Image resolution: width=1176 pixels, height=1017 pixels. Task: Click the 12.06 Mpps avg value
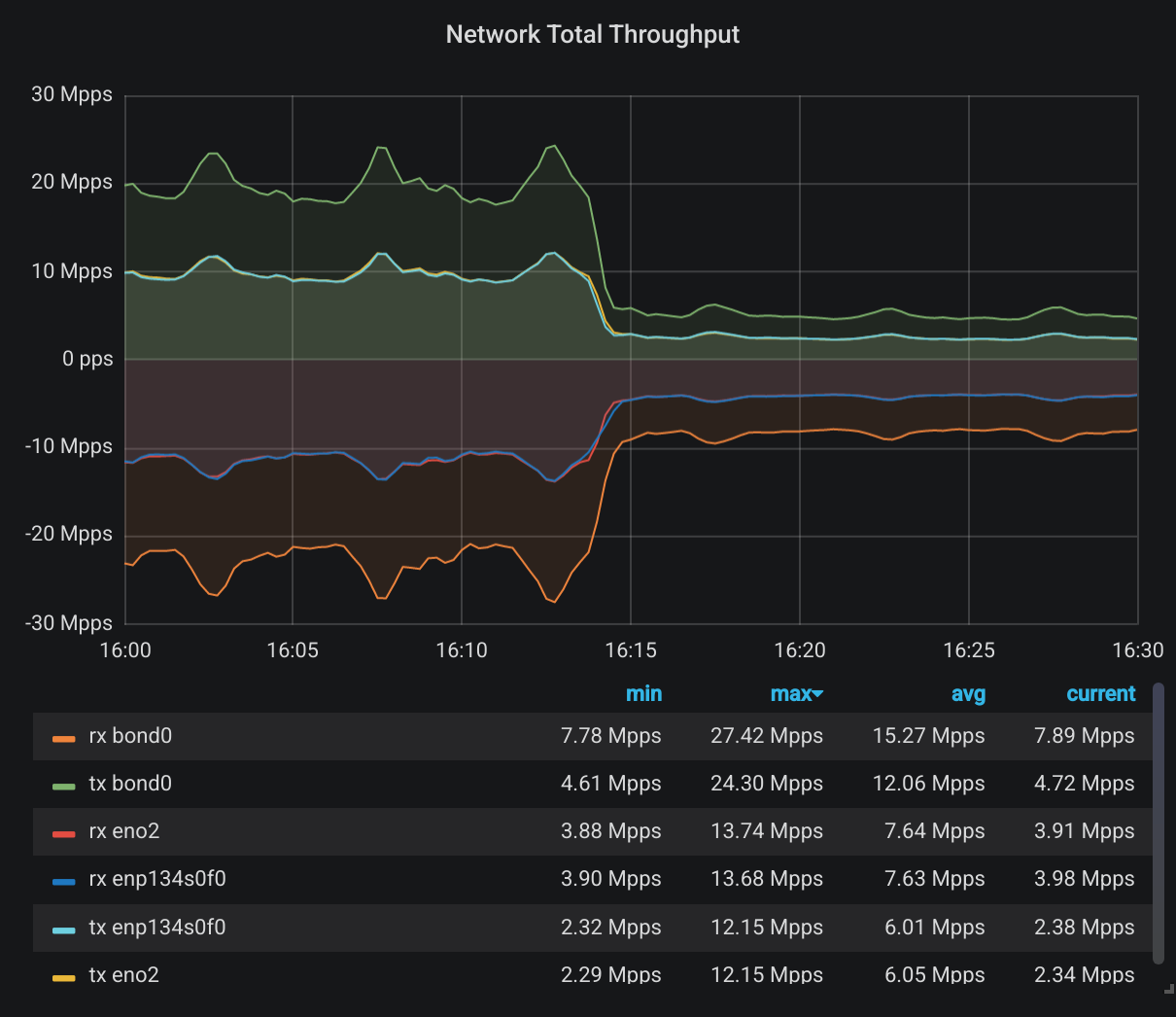pos(928,784)
